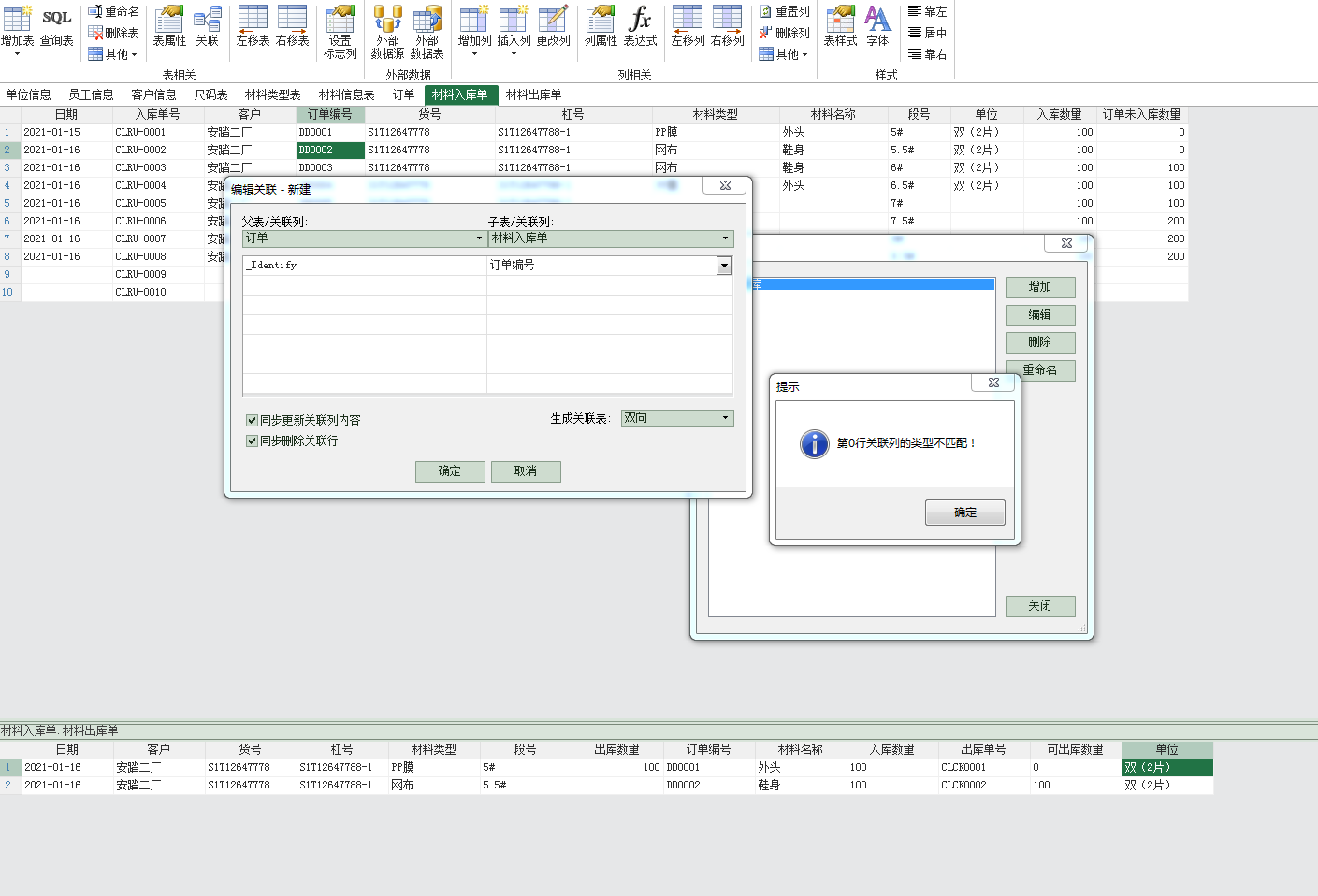Expand the 生成关联表 双向 dropdown
Image resolution: width=1318 pixels, height=896 pixels.
725,418
